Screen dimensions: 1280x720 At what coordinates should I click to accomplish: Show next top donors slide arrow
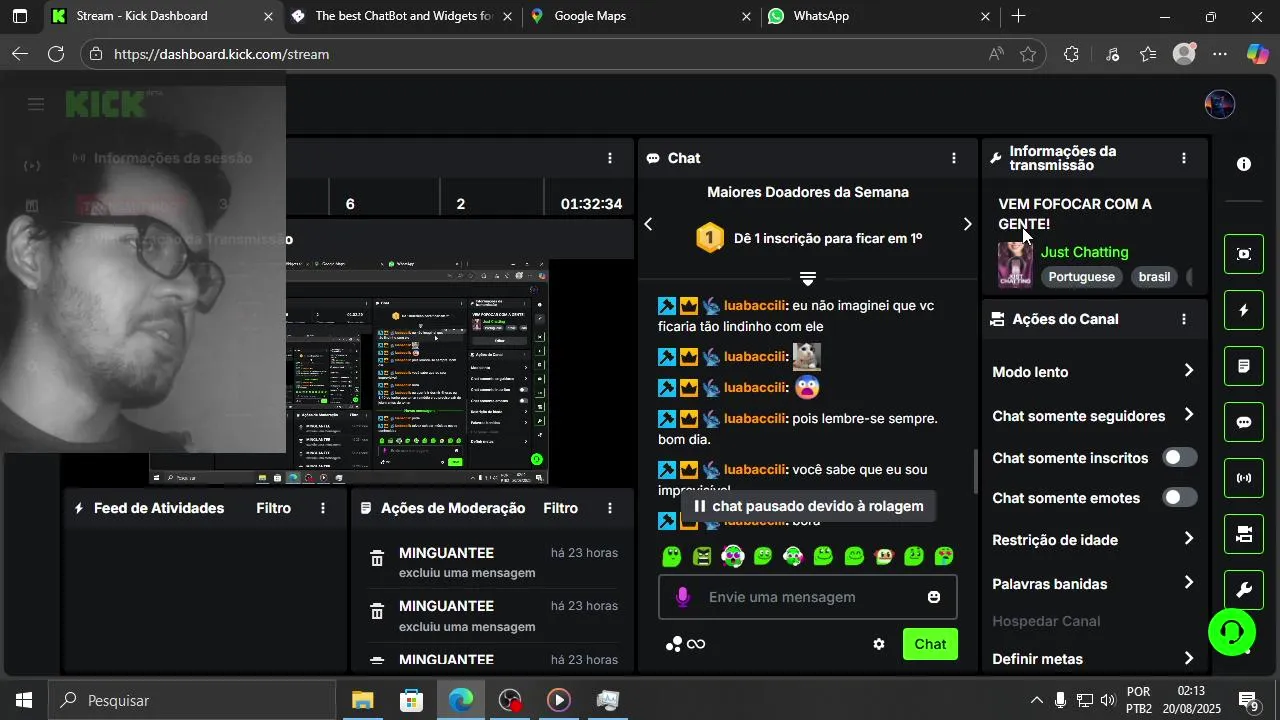[967, 224]
